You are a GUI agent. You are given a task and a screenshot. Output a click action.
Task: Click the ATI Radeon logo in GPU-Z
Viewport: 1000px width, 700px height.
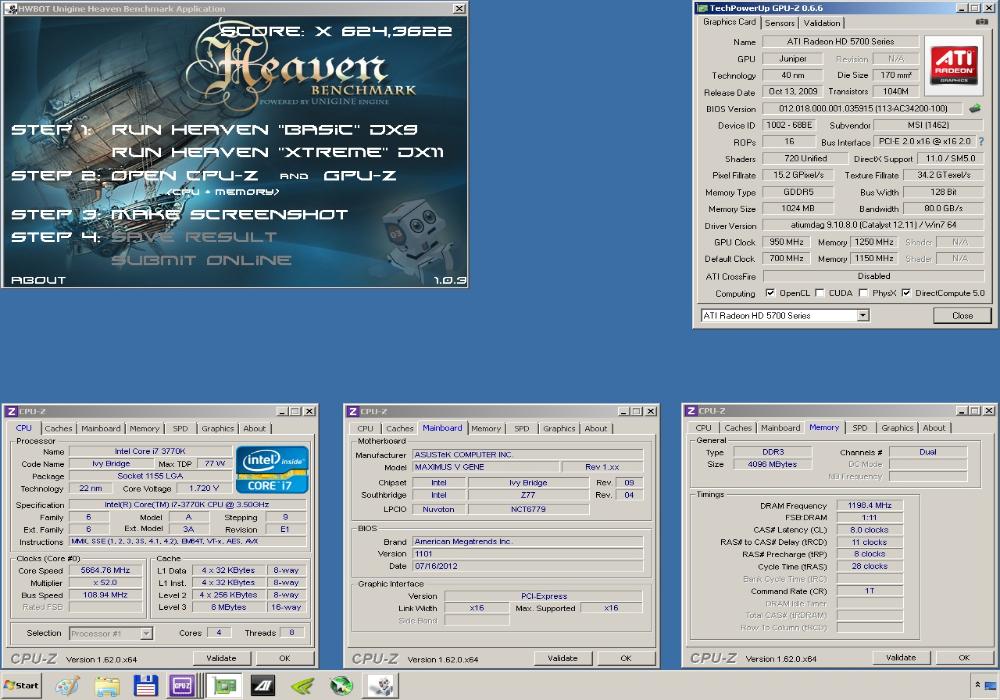[x=953, y=65]
